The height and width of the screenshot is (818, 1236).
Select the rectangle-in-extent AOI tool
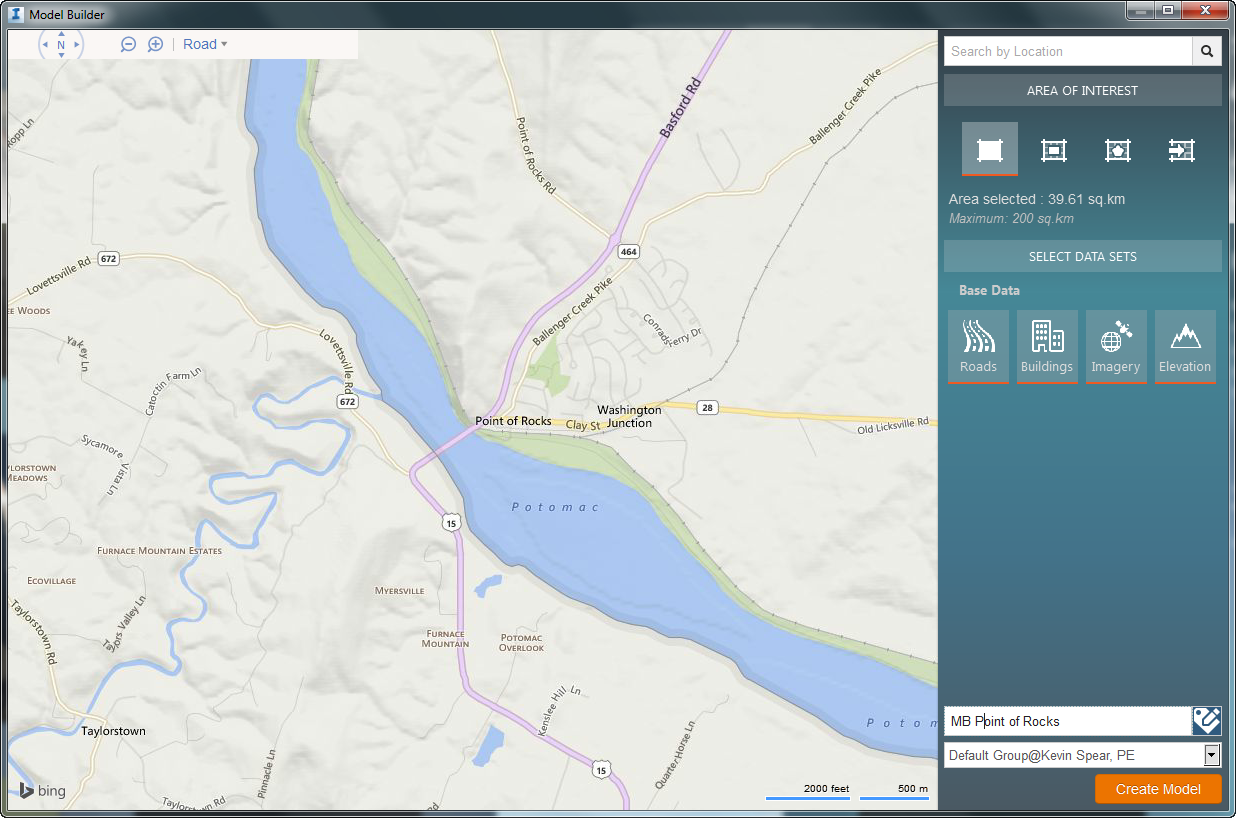coord(1053,148)
